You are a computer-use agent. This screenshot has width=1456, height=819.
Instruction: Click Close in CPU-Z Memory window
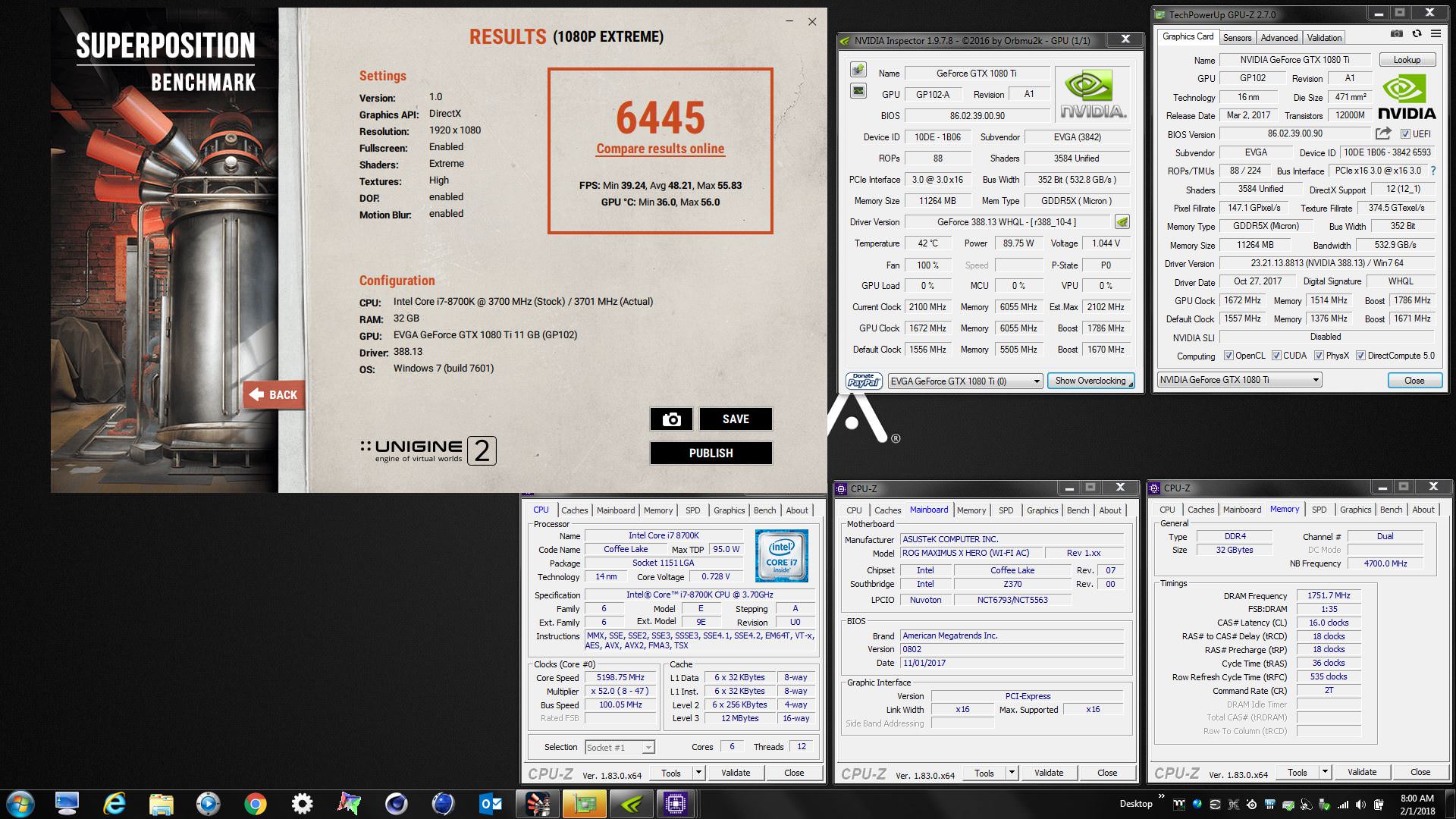point(1420,772)
